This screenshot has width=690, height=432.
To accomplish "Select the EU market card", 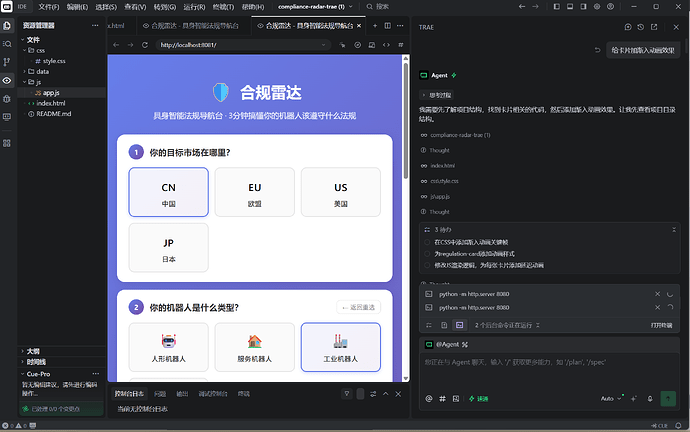I will (x=254, y=192).
